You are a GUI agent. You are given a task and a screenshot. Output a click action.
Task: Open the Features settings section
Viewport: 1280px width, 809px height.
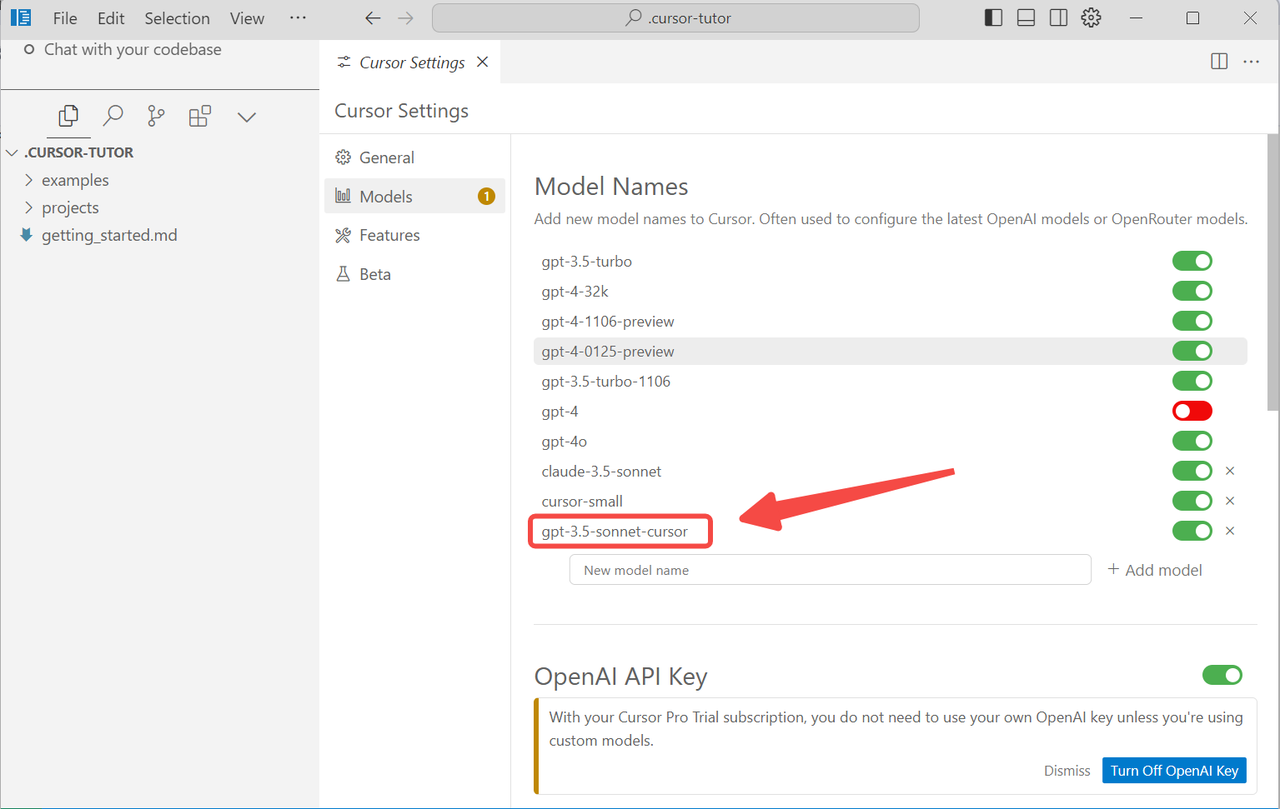coord(414,235)
